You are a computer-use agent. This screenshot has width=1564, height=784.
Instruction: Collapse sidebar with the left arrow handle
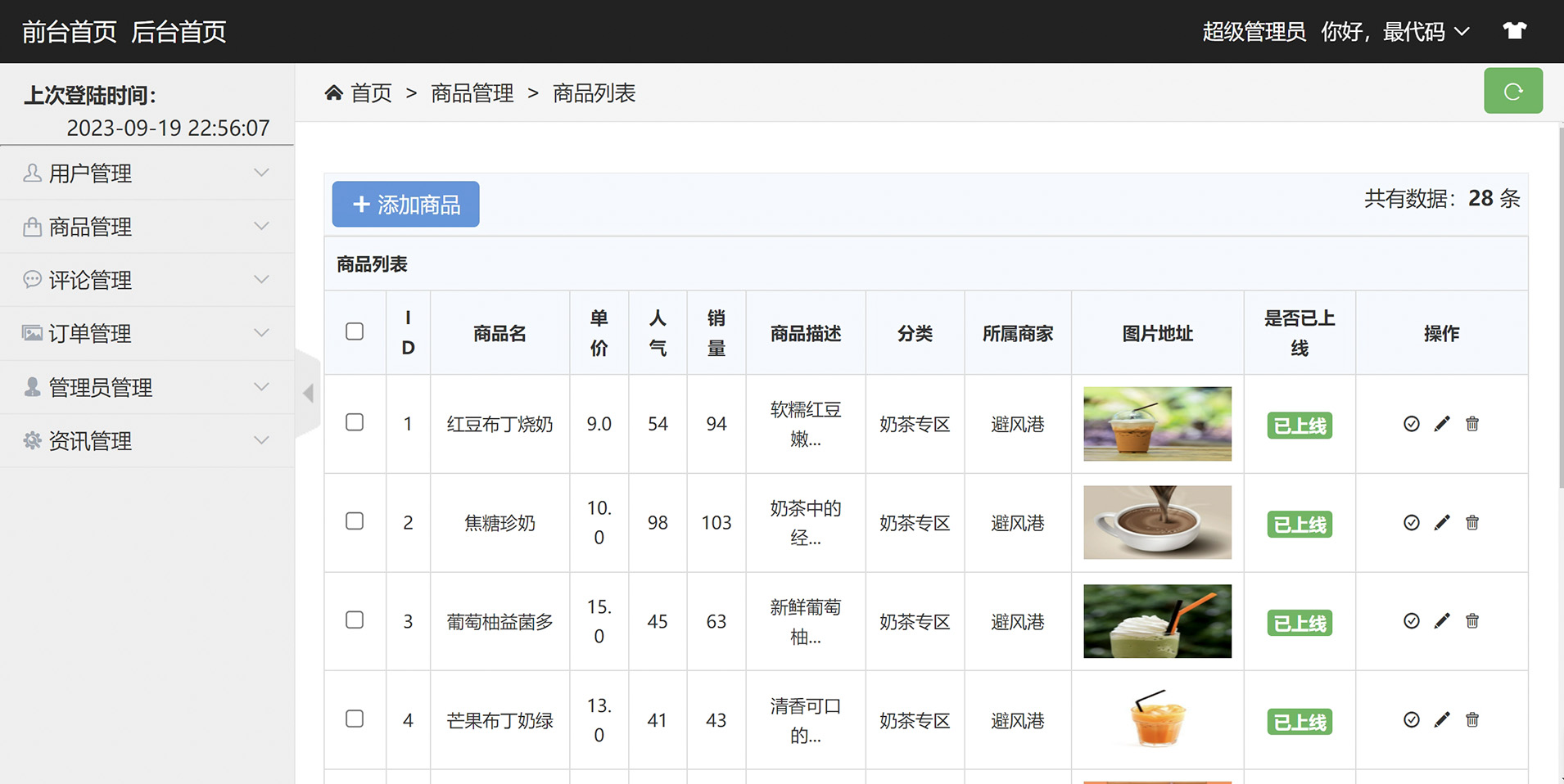click(x=308, y=393)
